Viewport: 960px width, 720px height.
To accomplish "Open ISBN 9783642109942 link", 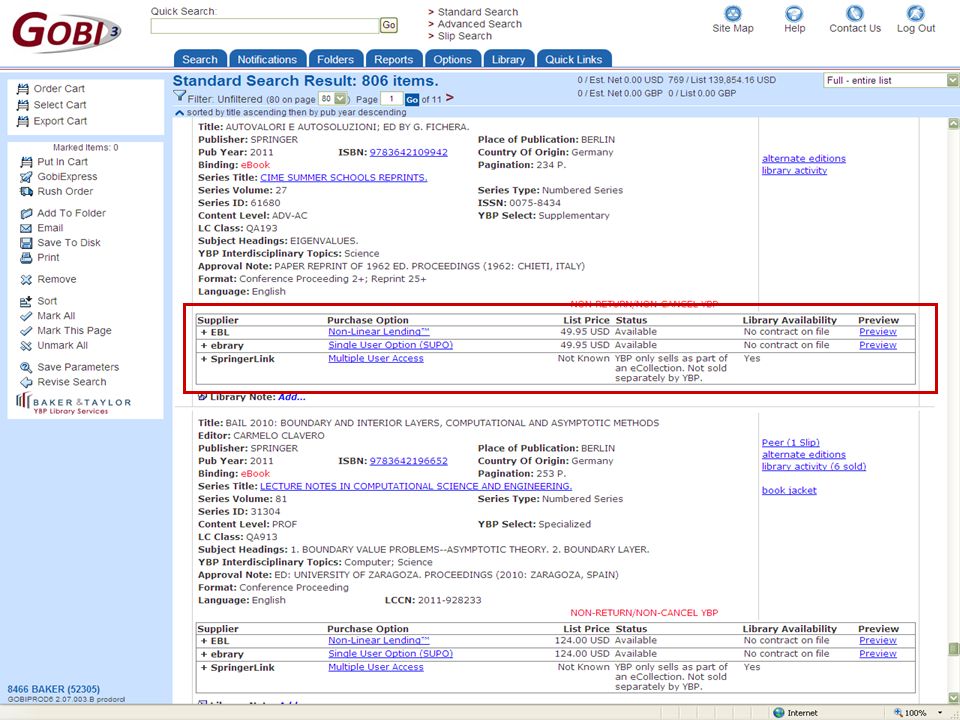I will tap(408, 152).
